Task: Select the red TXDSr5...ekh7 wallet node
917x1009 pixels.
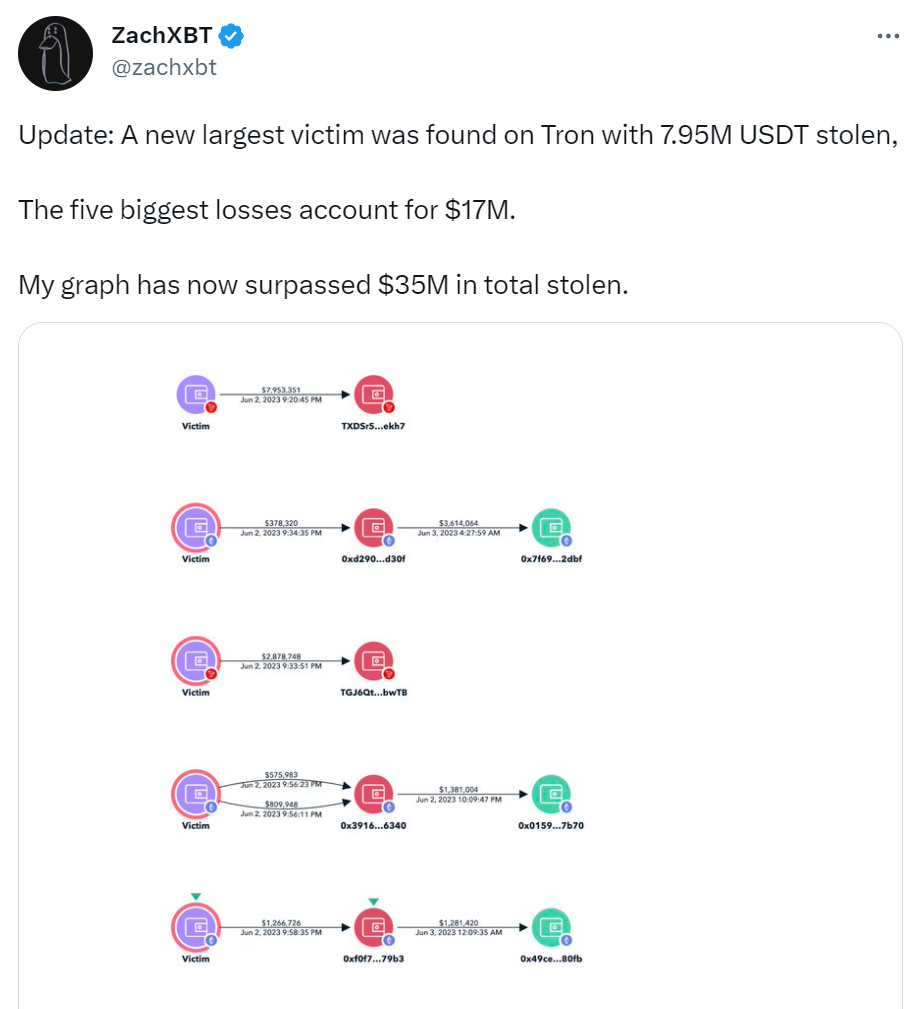Action: tap(374, 394)
